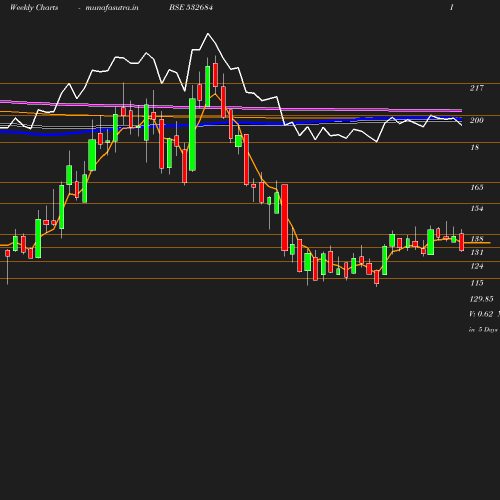500x500 pixels.
Task: Click the 138 price level label
Action: point(477,239)
